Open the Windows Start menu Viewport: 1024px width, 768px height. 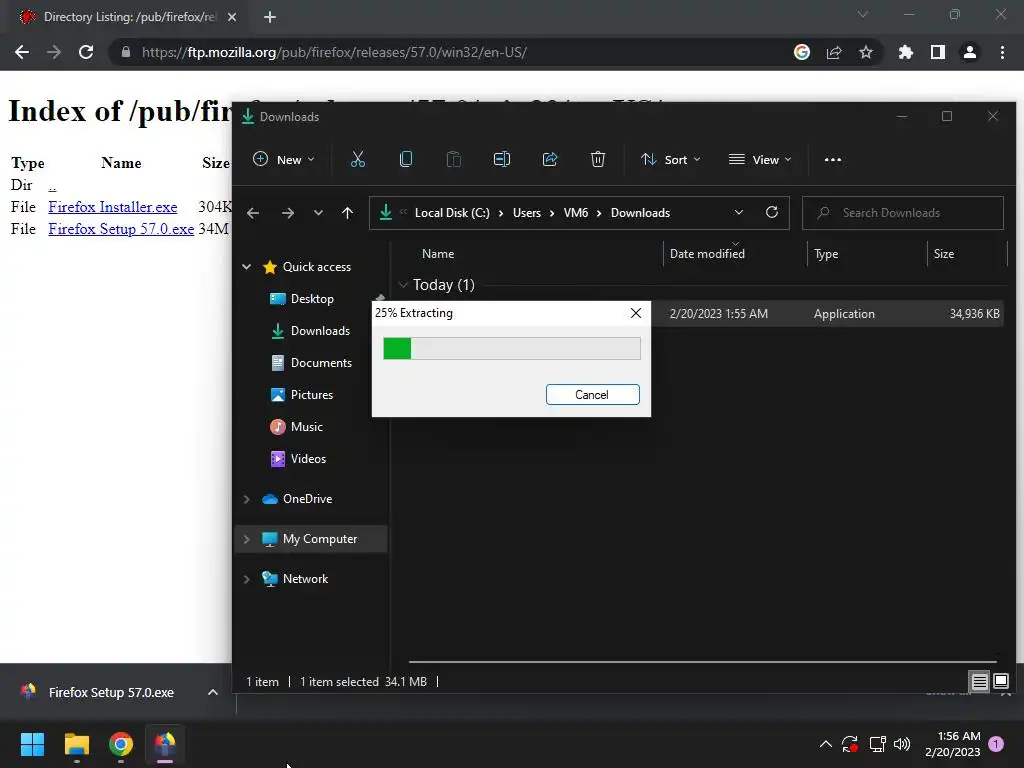33,744
